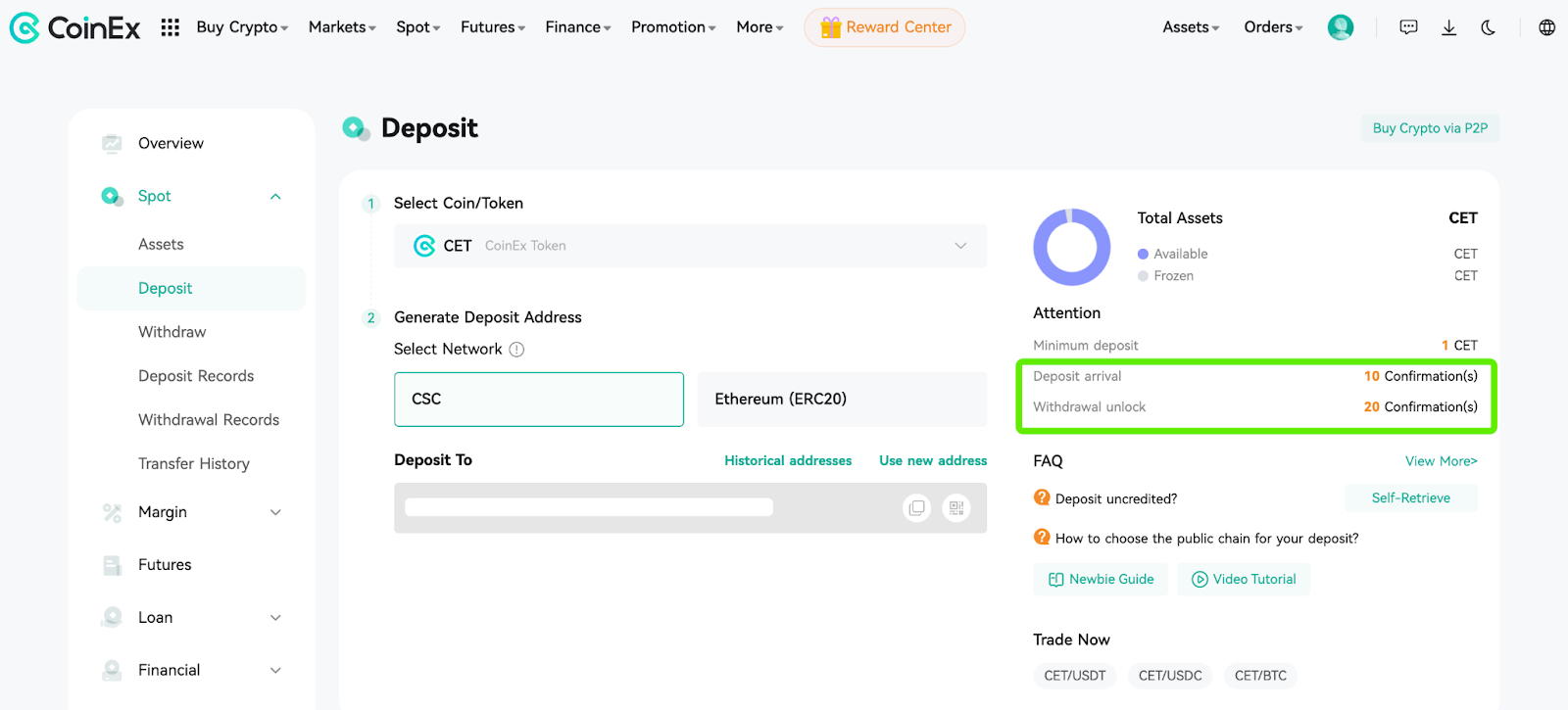Show the deposit address QR code

(956, 507)
